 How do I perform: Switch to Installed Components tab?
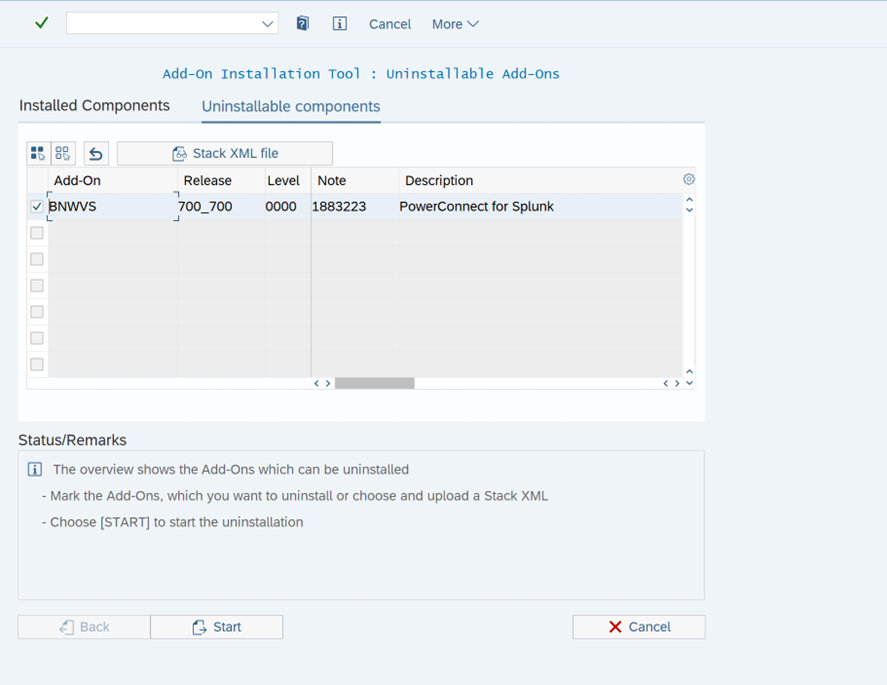pyautogui.click(x=94, y=106)
